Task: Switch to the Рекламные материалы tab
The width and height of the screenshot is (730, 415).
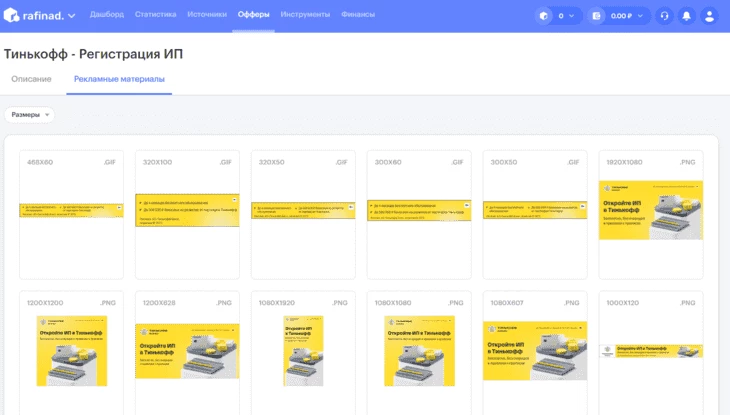Action: (x=119, y=79)
